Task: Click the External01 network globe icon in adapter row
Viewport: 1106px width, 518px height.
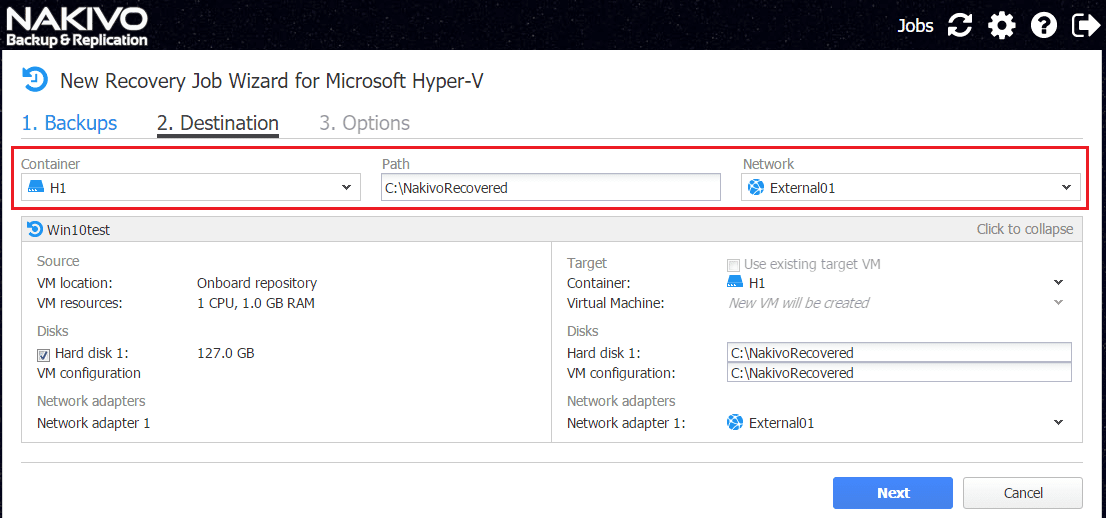Action: [735, 423]
